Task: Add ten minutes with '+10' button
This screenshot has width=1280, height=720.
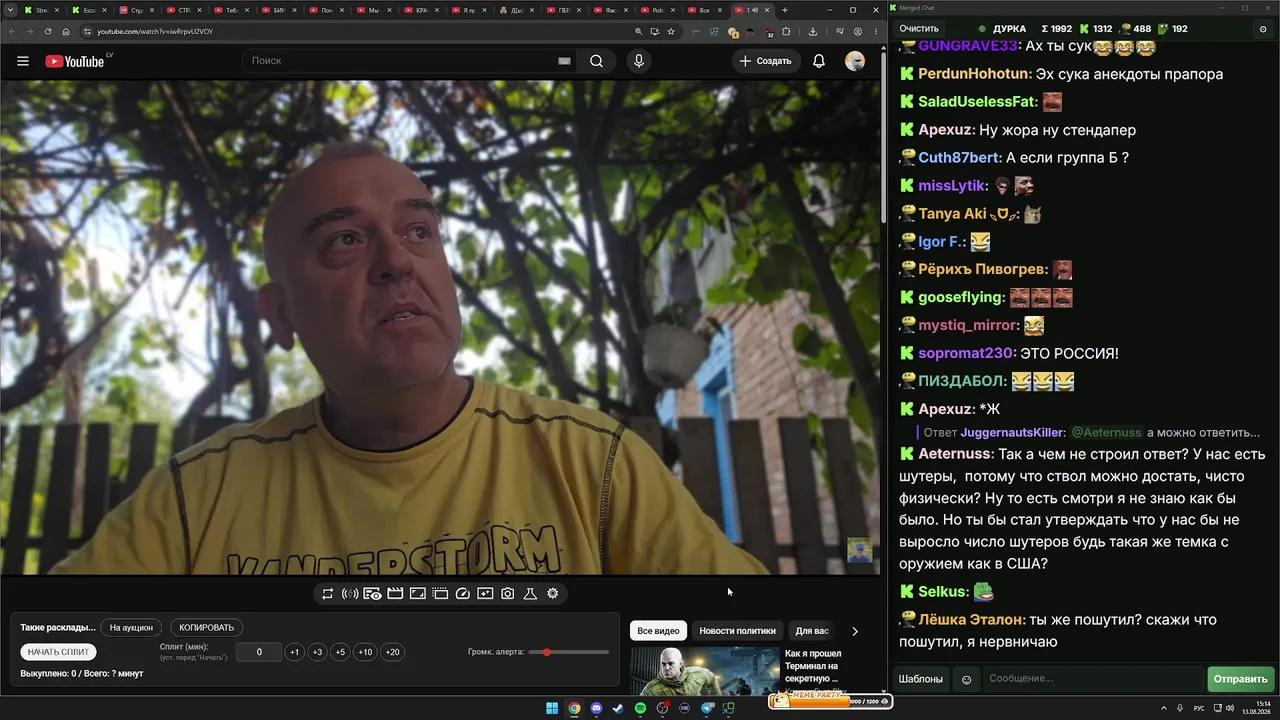Action: pyautogui.click(x=365, y=652)
